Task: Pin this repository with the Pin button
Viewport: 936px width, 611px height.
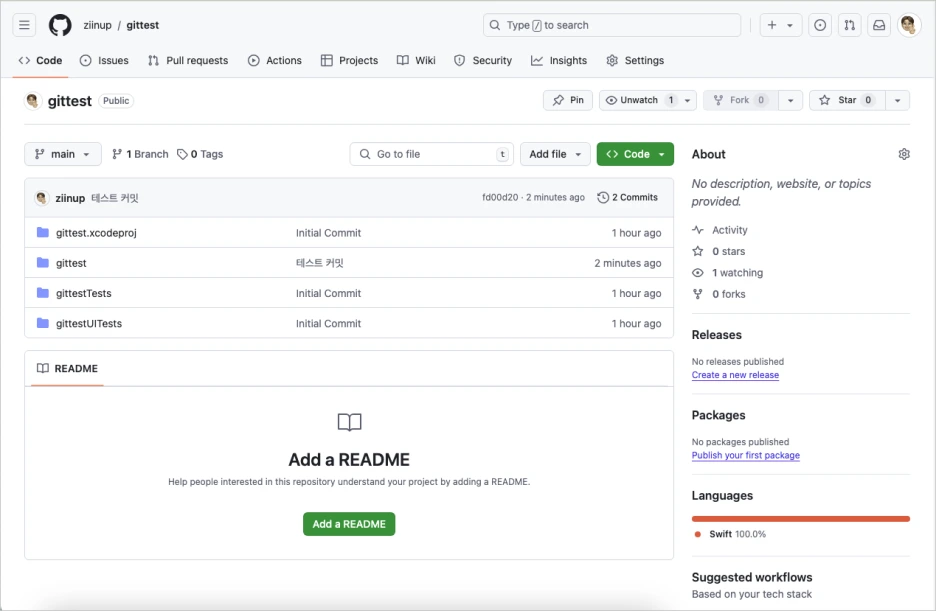Action: pos(568,100)
